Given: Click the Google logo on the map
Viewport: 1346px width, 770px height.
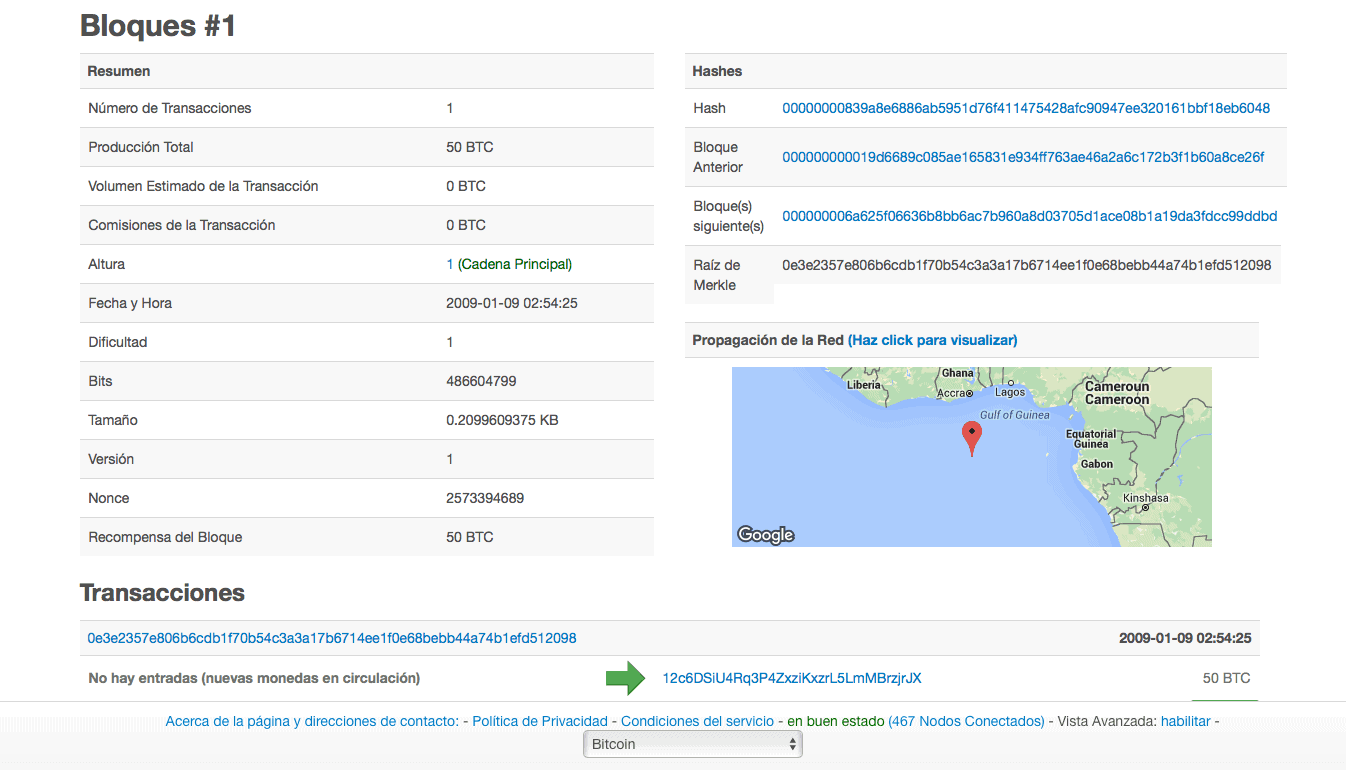Looking at the screenshot, I should (766, 535).
